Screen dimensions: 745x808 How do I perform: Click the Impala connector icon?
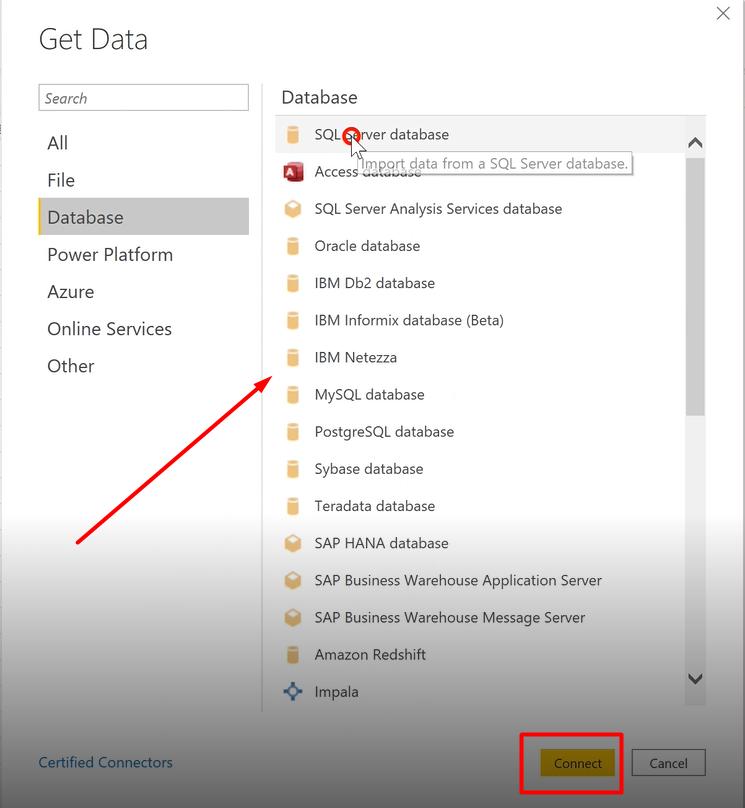point(295,691)
